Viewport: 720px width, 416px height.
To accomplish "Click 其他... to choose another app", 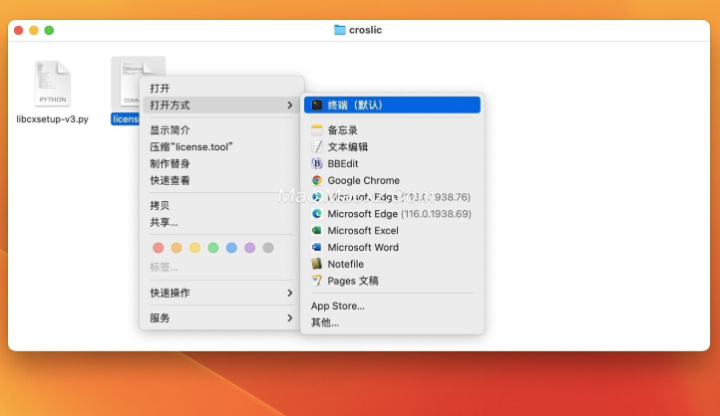I will [325, 323].
